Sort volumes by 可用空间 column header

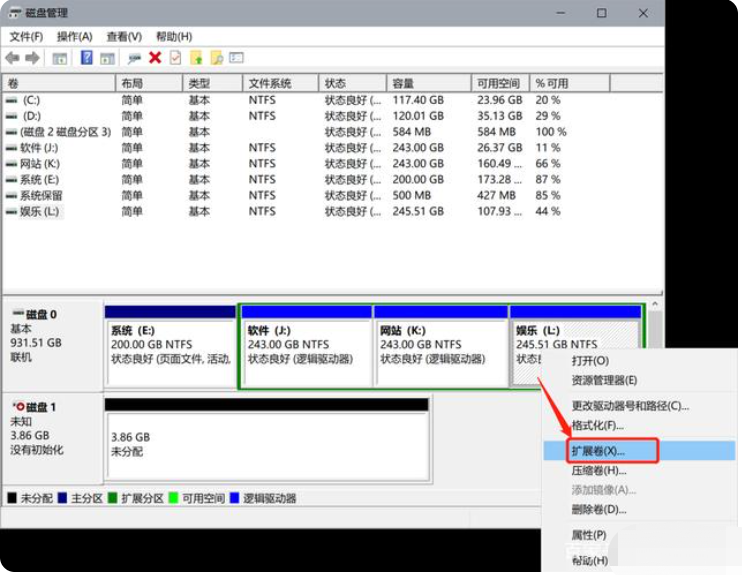point(499,83)
